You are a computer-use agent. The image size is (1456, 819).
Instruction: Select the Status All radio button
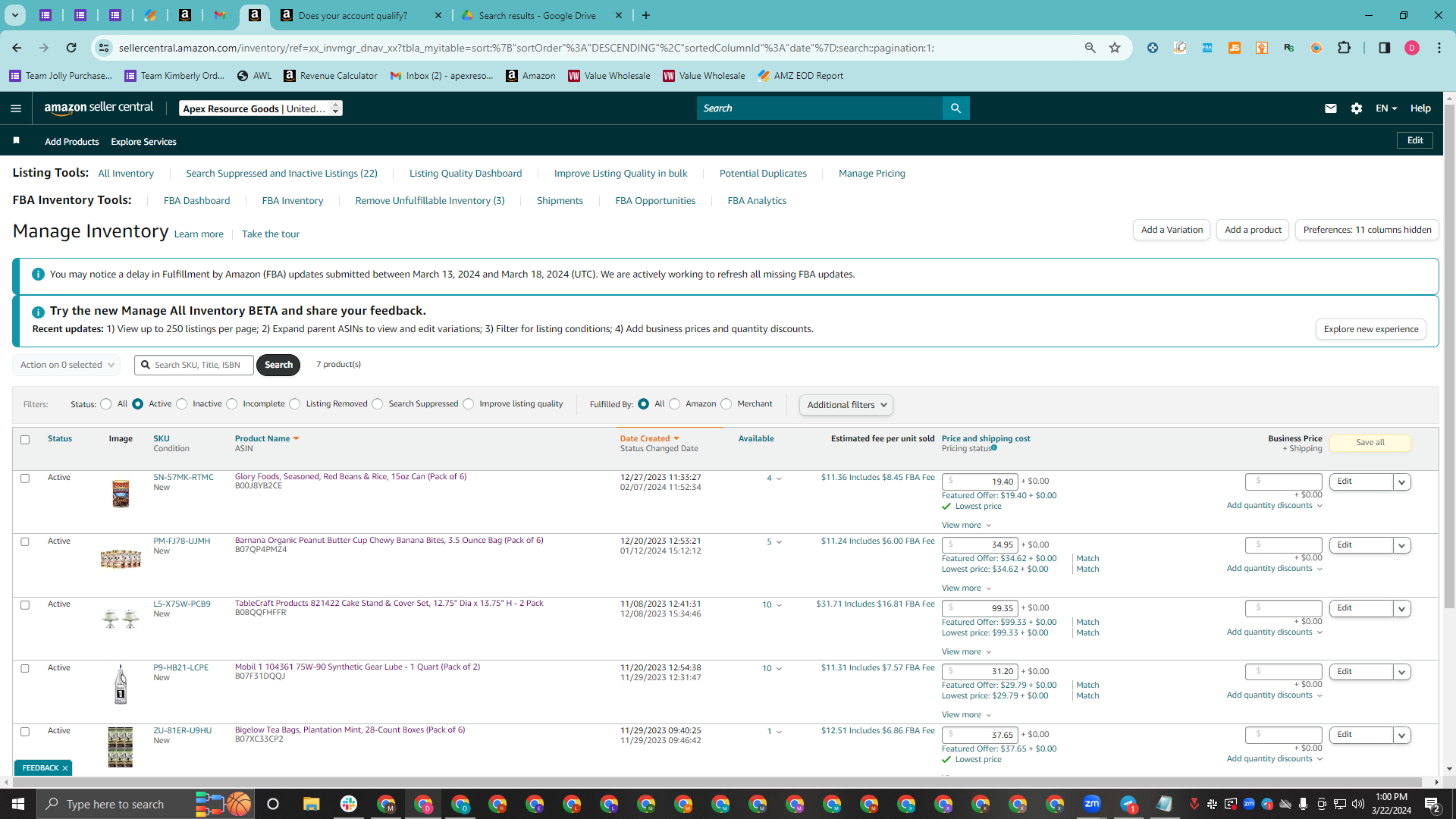point(106,404)
